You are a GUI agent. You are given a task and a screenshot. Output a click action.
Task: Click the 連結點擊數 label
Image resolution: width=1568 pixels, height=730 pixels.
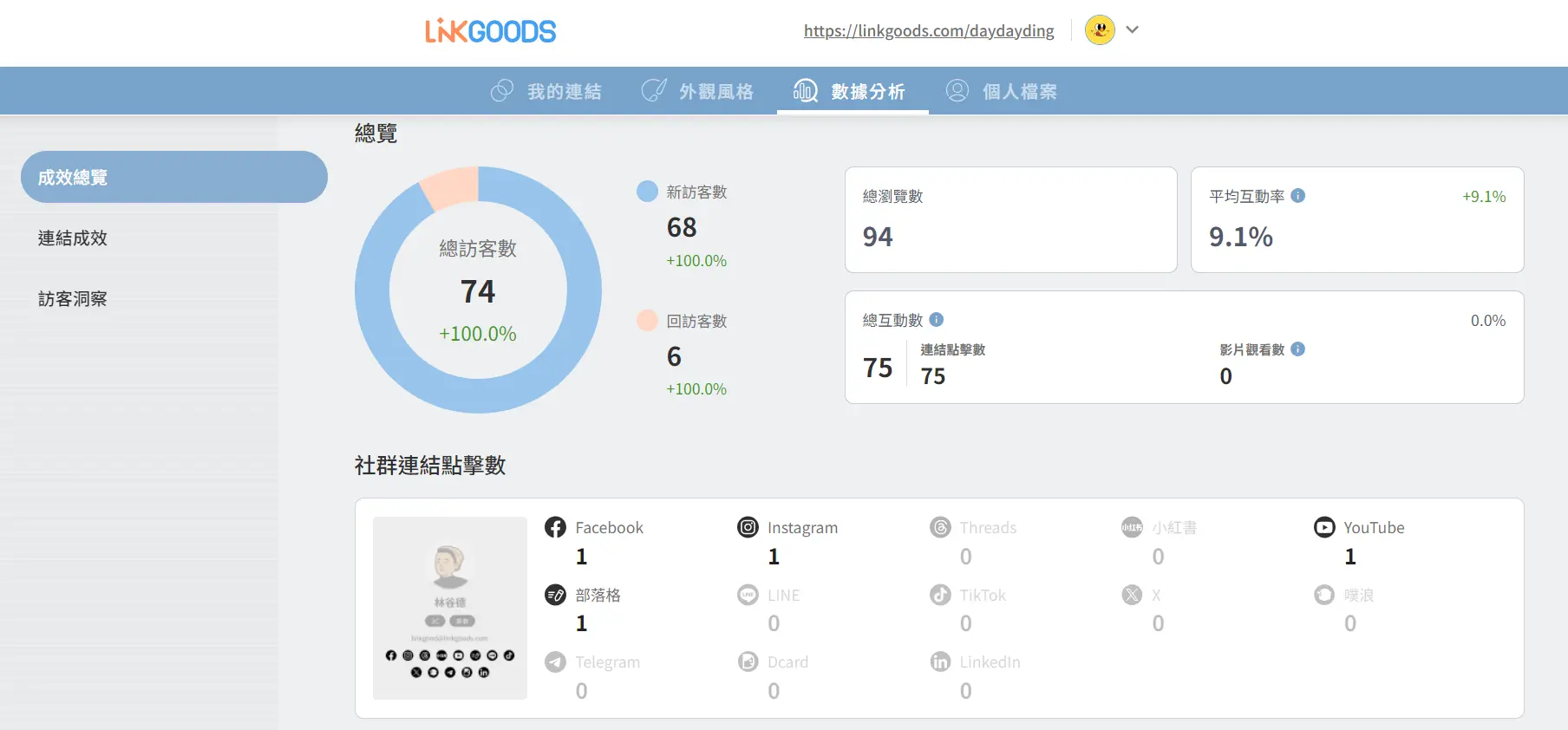pyautogui.click(x=953, y=349)
